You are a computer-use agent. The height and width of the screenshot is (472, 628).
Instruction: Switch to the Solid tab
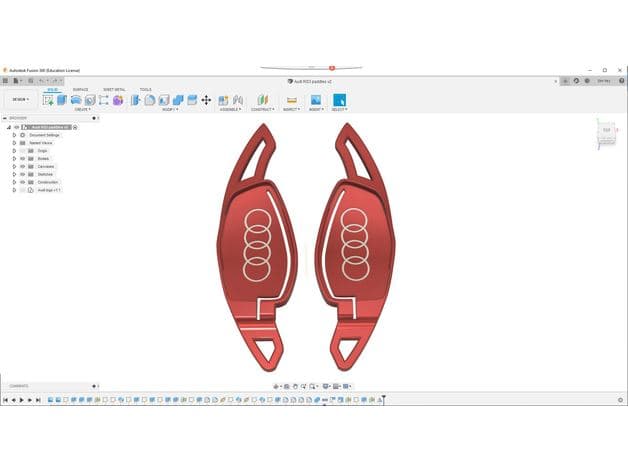(x=52, y=89)
